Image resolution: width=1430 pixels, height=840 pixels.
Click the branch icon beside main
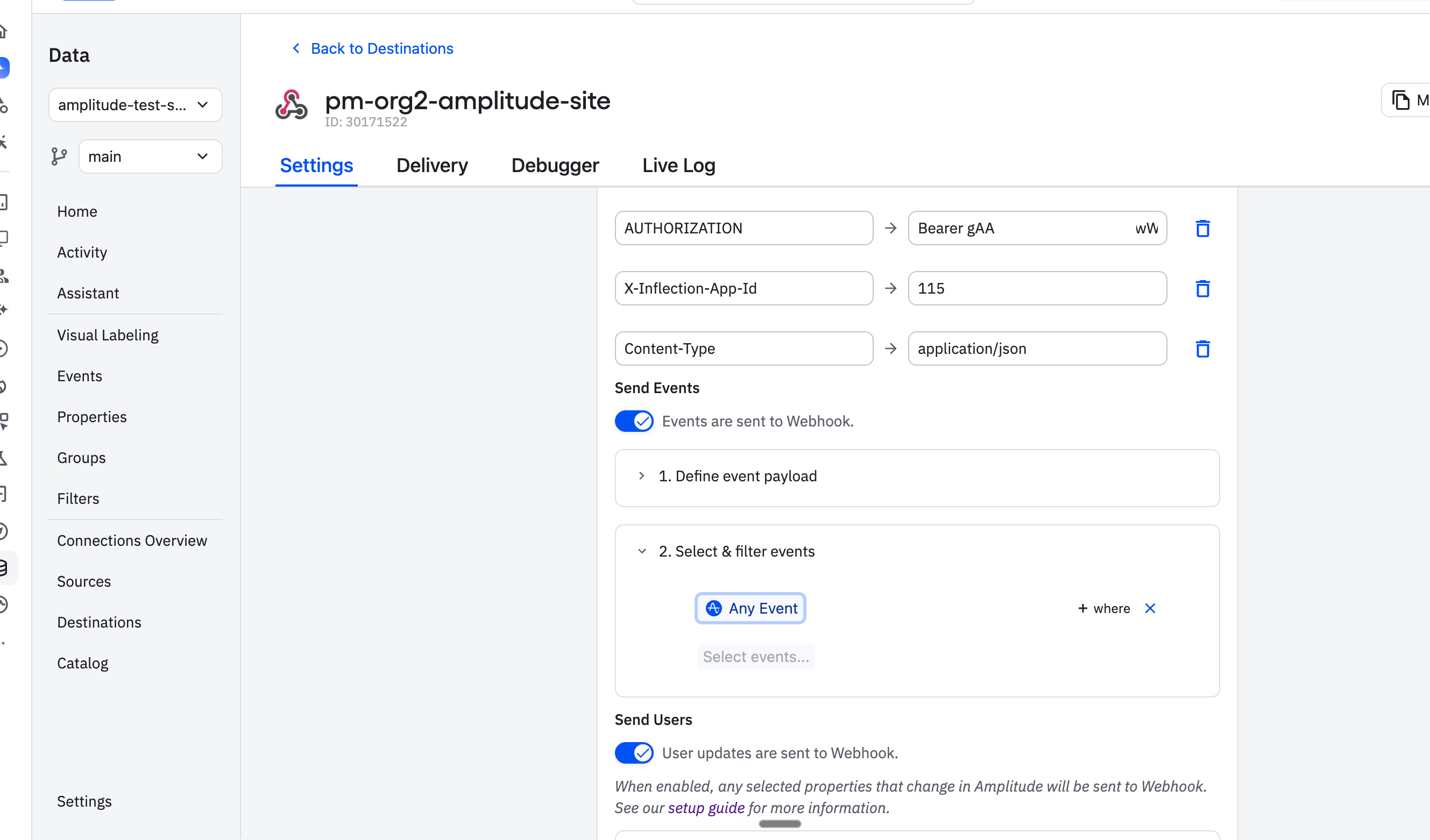tap(59, 156)
